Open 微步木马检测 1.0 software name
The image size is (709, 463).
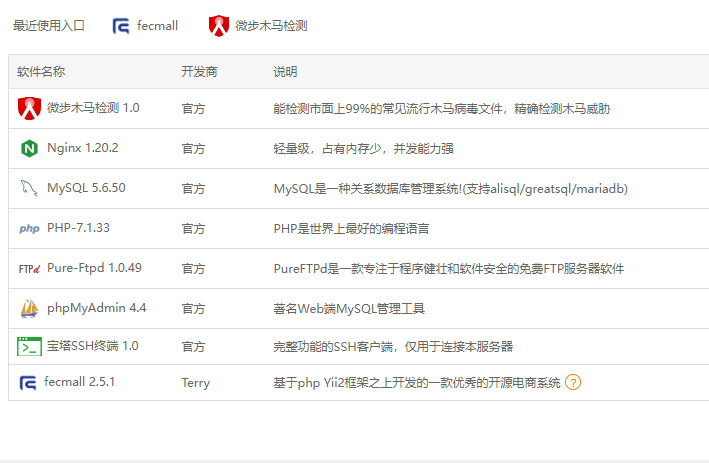(93, 108)
